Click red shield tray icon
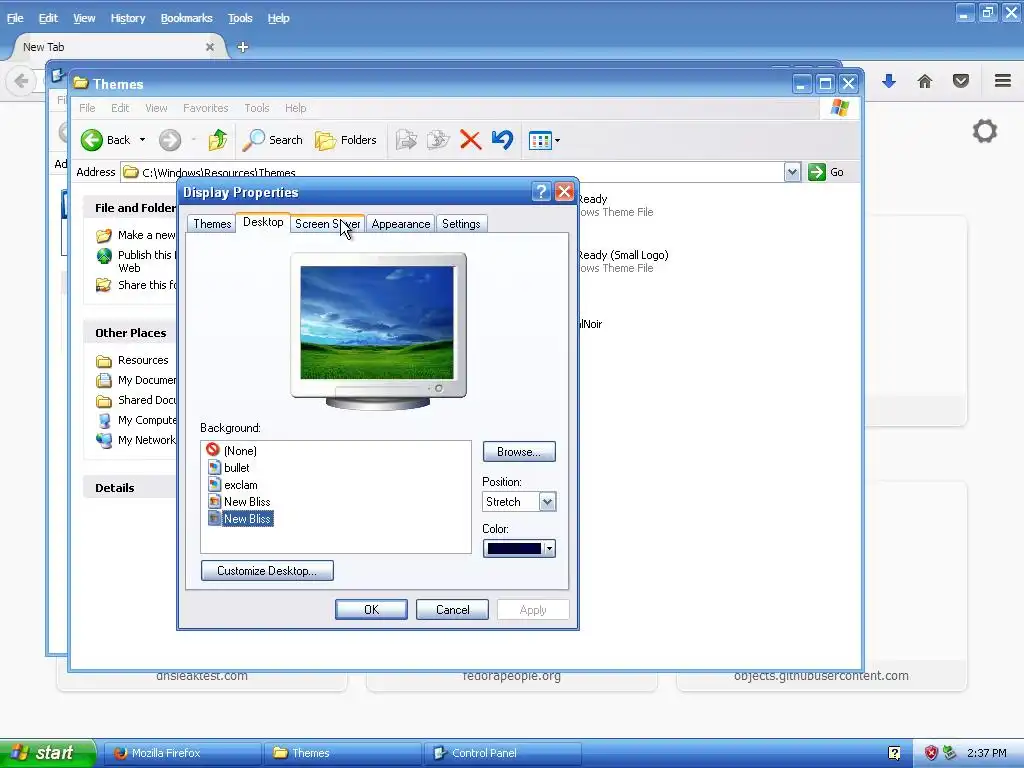Viewport: 1024px width, 768px height. 931,753
